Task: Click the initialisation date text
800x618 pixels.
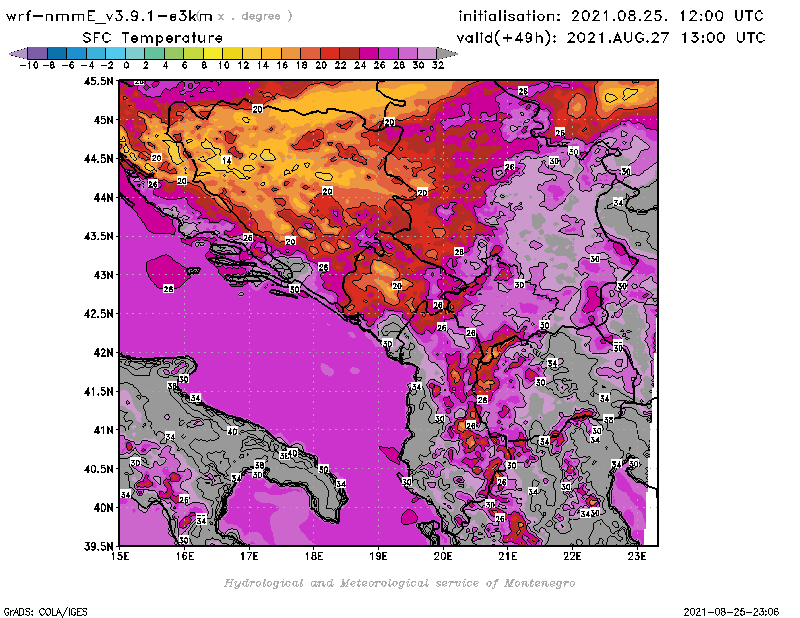Action: pyautogui.click(x=611, y=16)
